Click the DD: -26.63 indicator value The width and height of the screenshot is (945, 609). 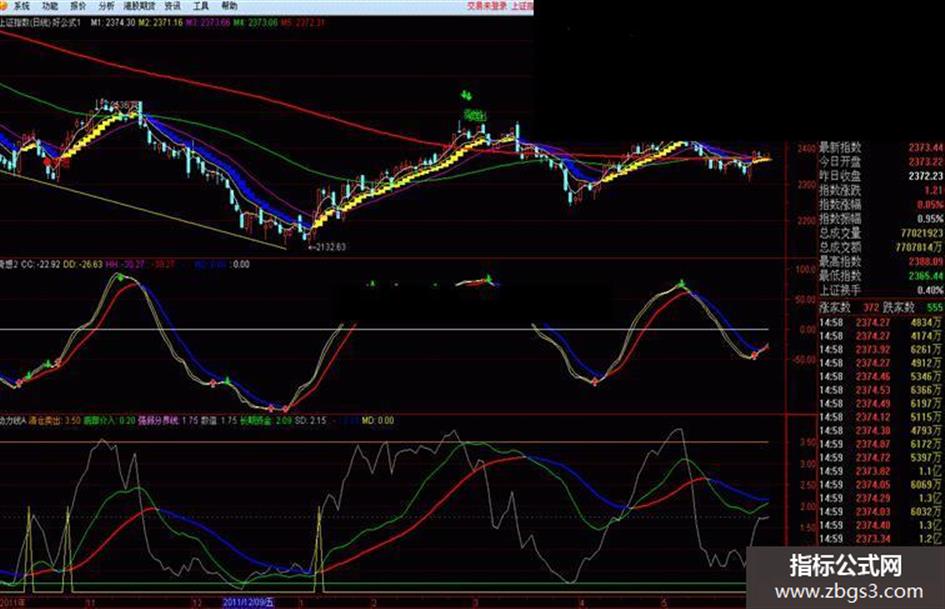click(83, 264)
